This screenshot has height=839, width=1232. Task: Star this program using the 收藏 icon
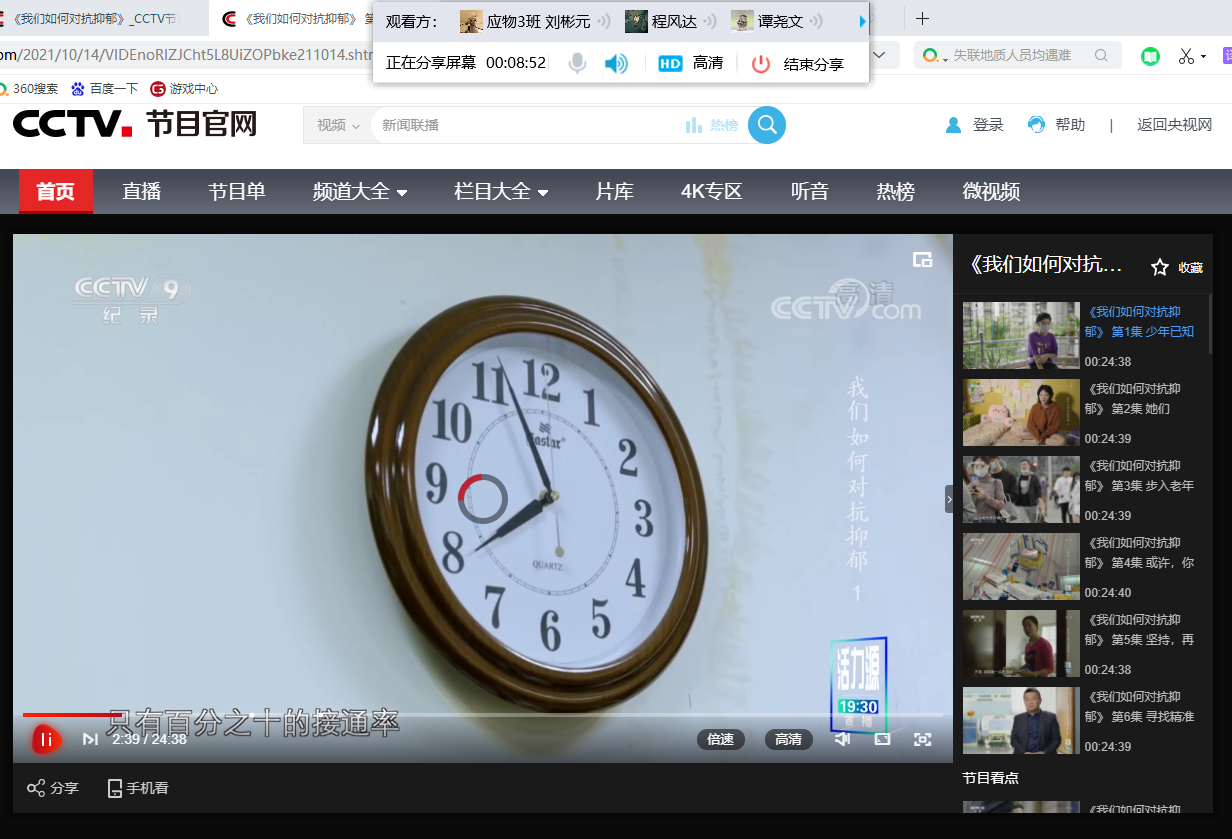[1160, 267]
